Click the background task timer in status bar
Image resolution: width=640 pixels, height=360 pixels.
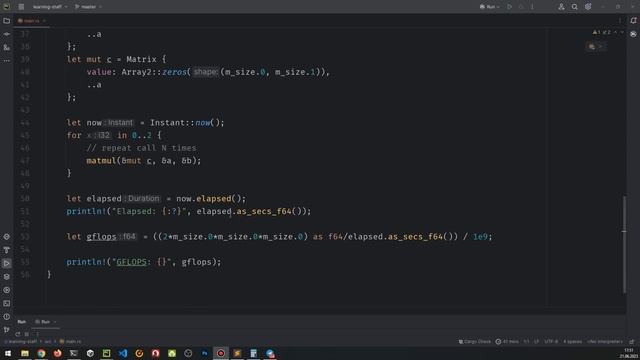coord(507,342)
